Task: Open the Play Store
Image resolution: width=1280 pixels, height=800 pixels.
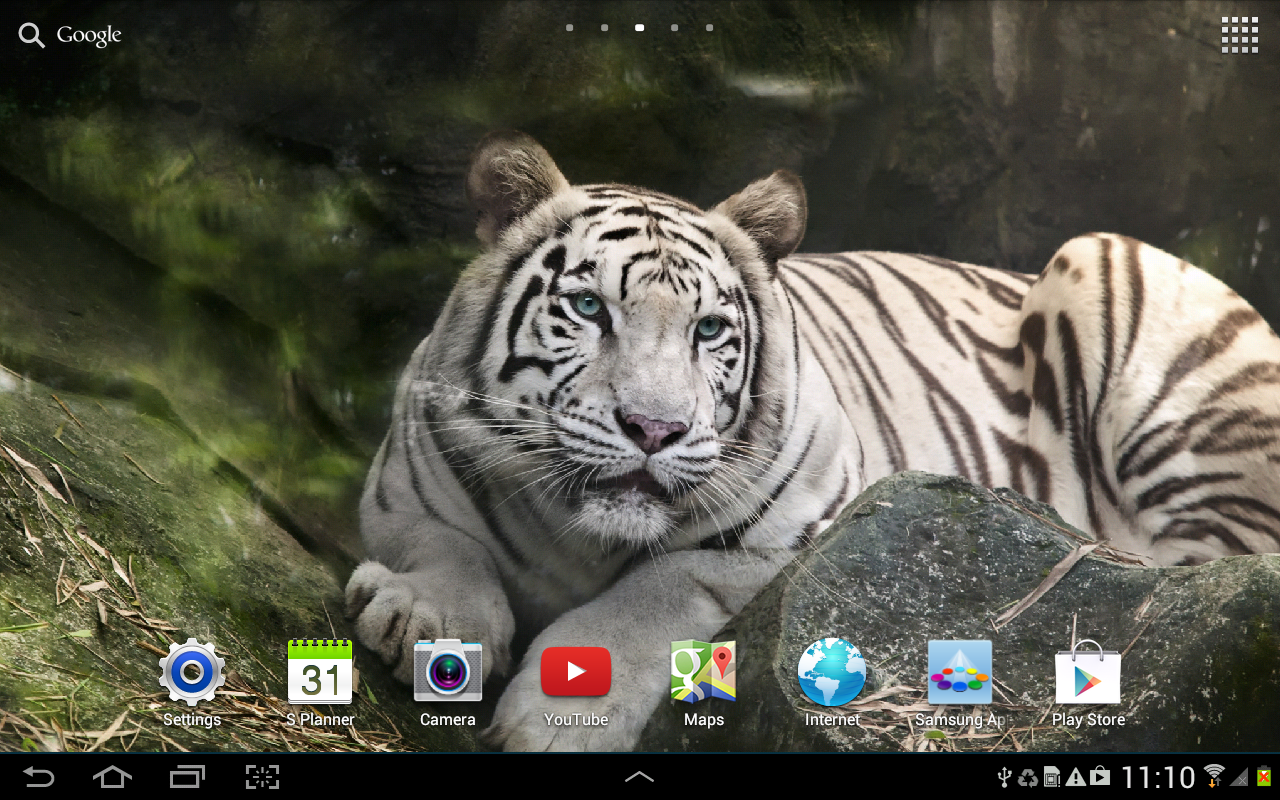Action: pyautogui.click(x=1087, y=671)
